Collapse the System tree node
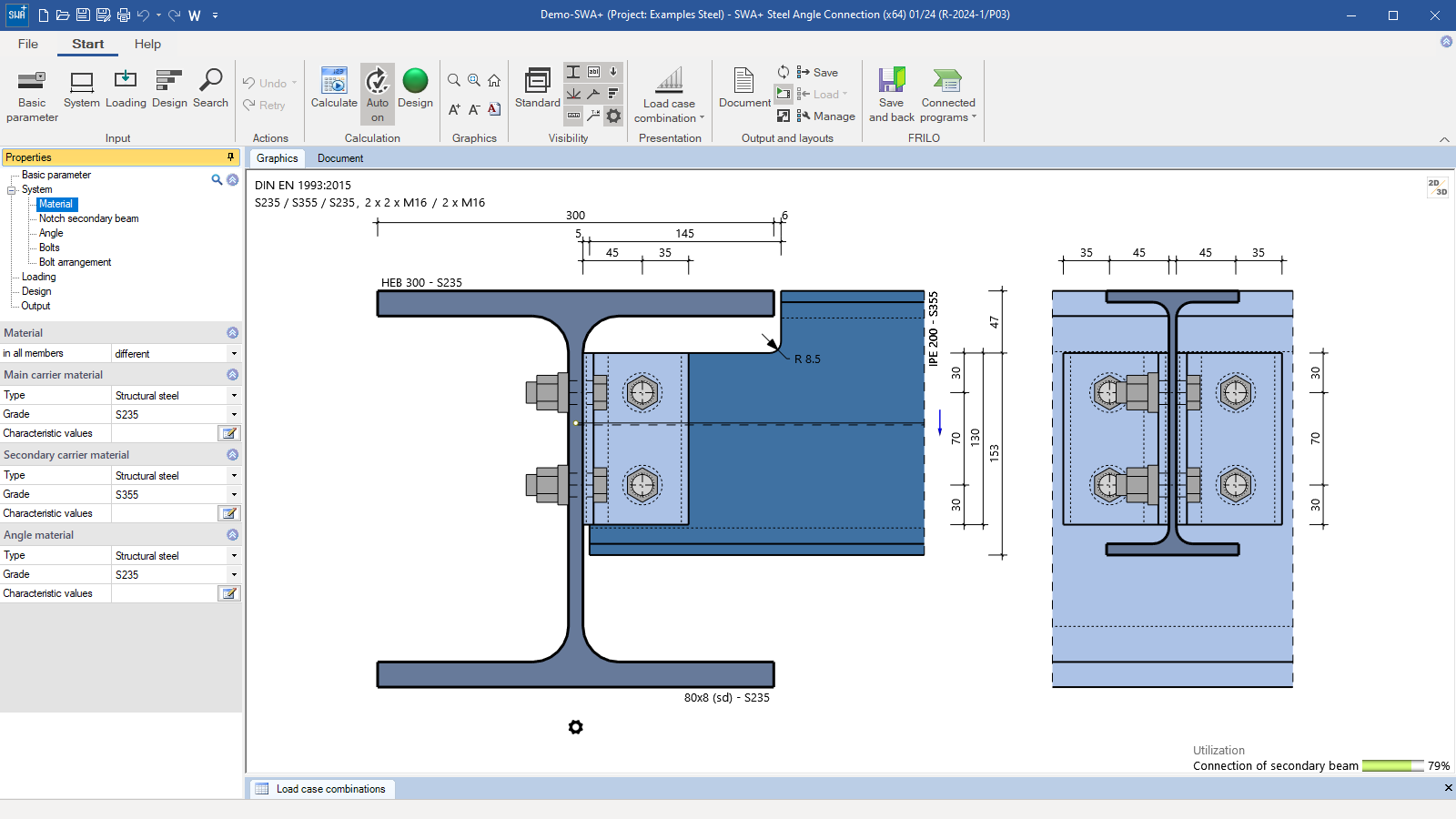 (12, 190)
